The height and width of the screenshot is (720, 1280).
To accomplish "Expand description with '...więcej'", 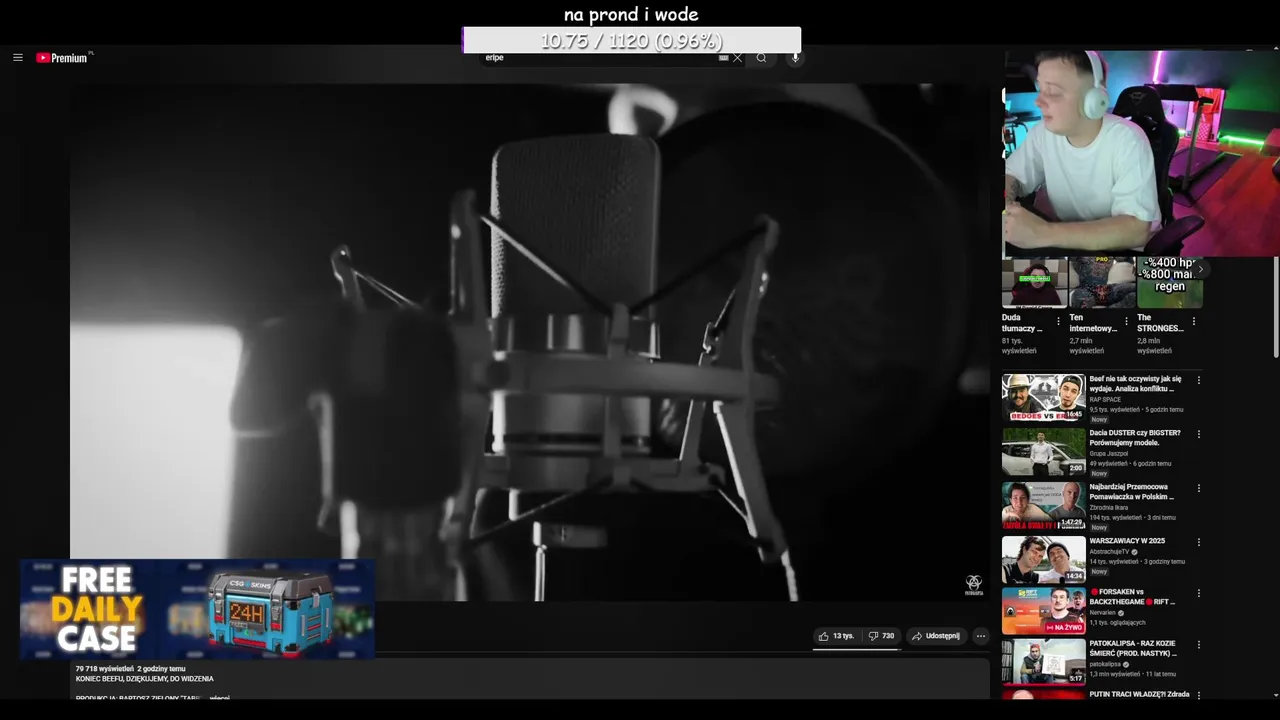I will coord(219,697).
